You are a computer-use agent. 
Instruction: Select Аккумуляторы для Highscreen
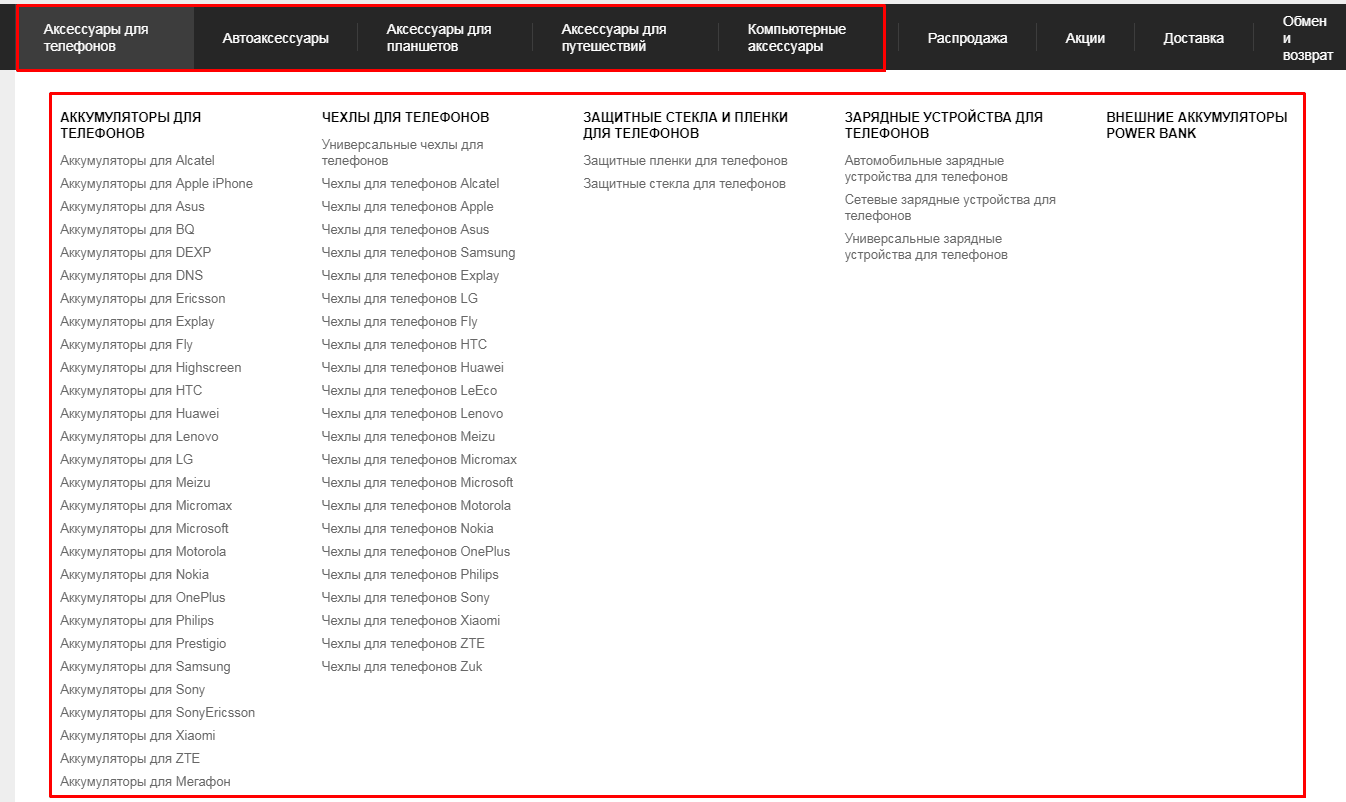[150, 367]
